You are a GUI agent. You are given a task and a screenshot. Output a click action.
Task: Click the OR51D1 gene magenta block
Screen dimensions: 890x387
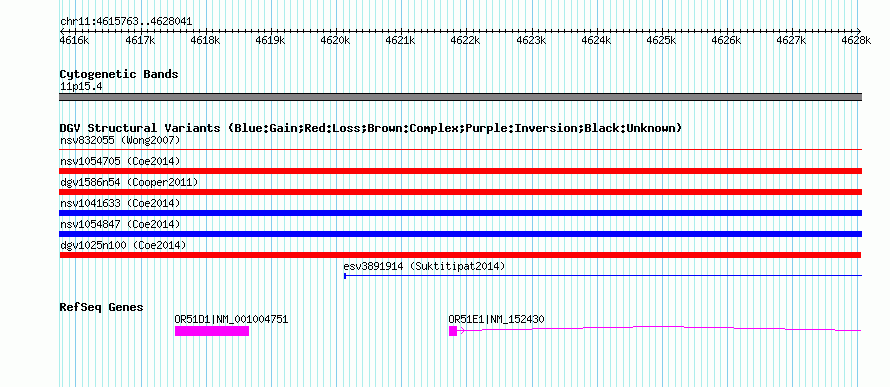click(x=212, y=331)
